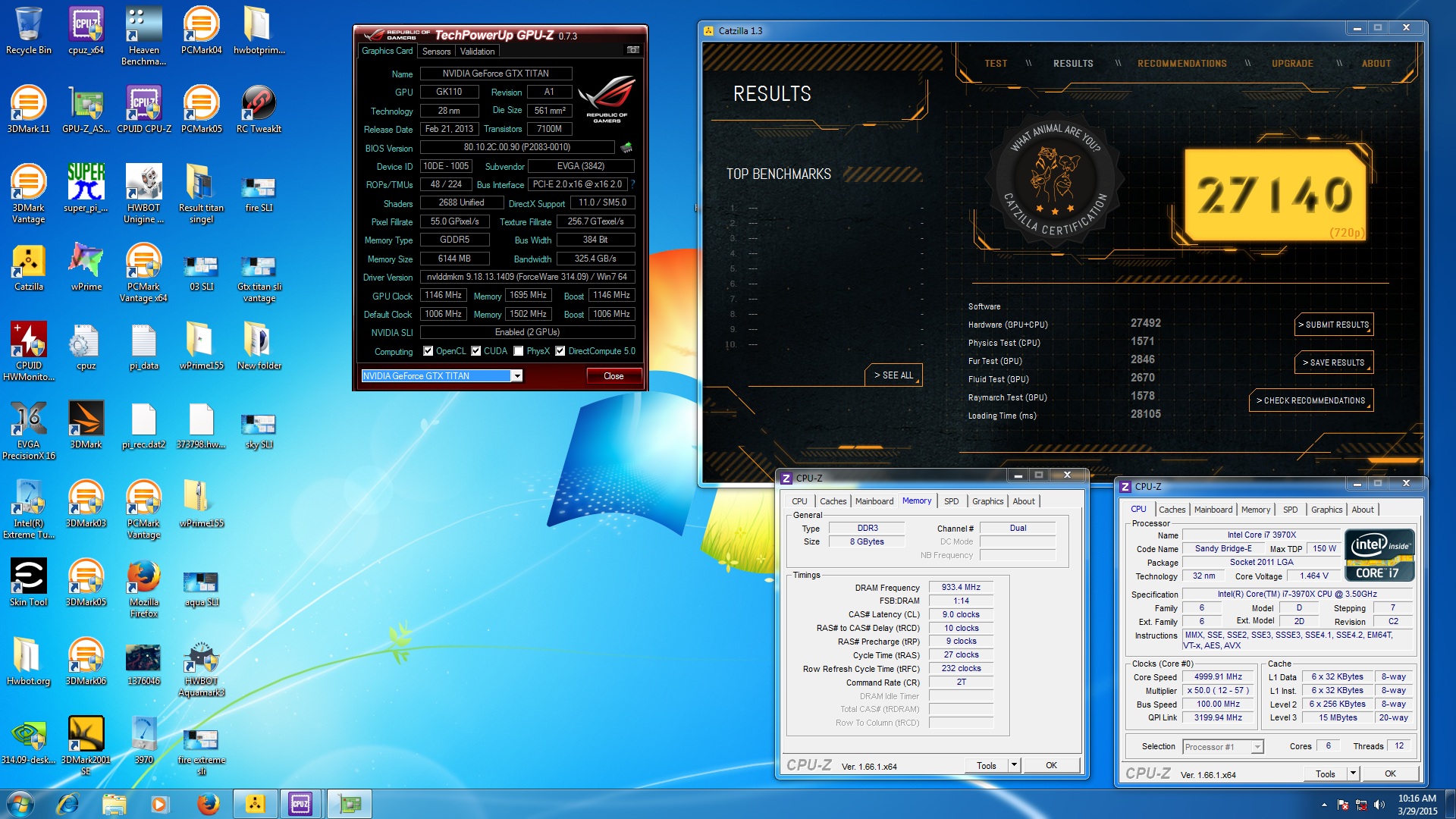Click SUBMIT RESULTS in Catzilla

(1334, 325)
